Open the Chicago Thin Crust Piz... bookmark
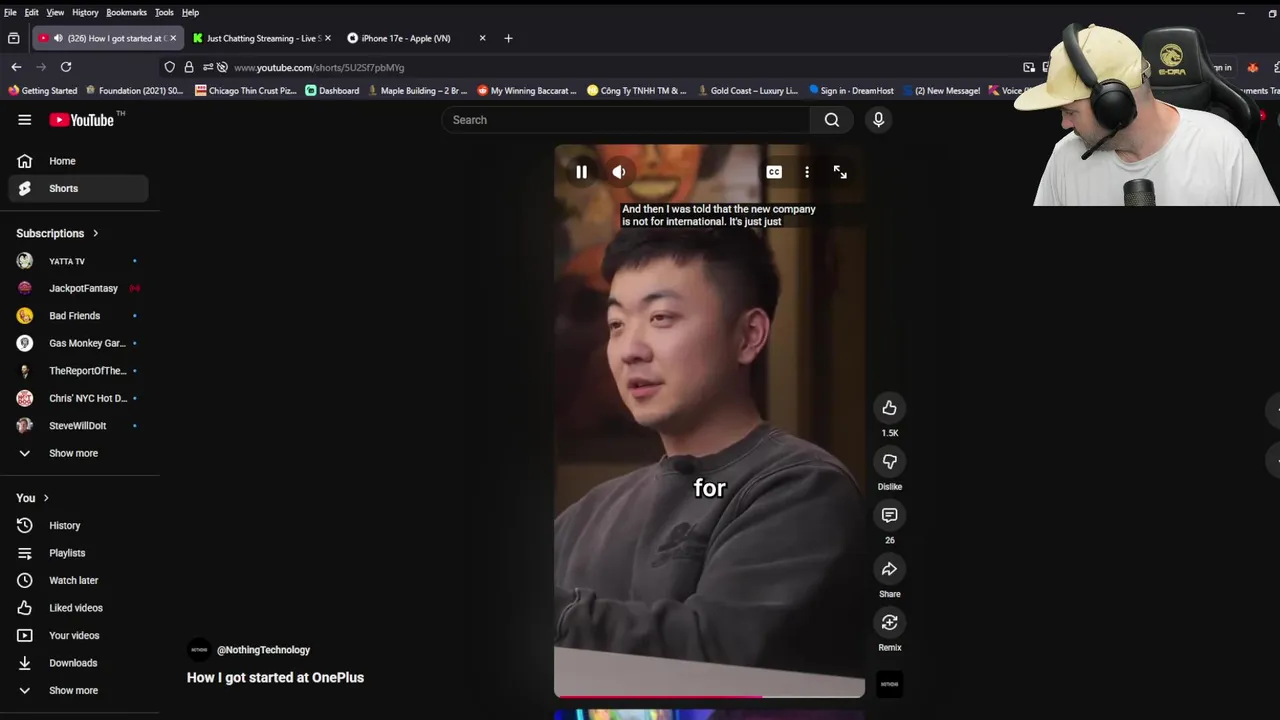The width and height of the screenshot is (1280, 720). (246, 90)
